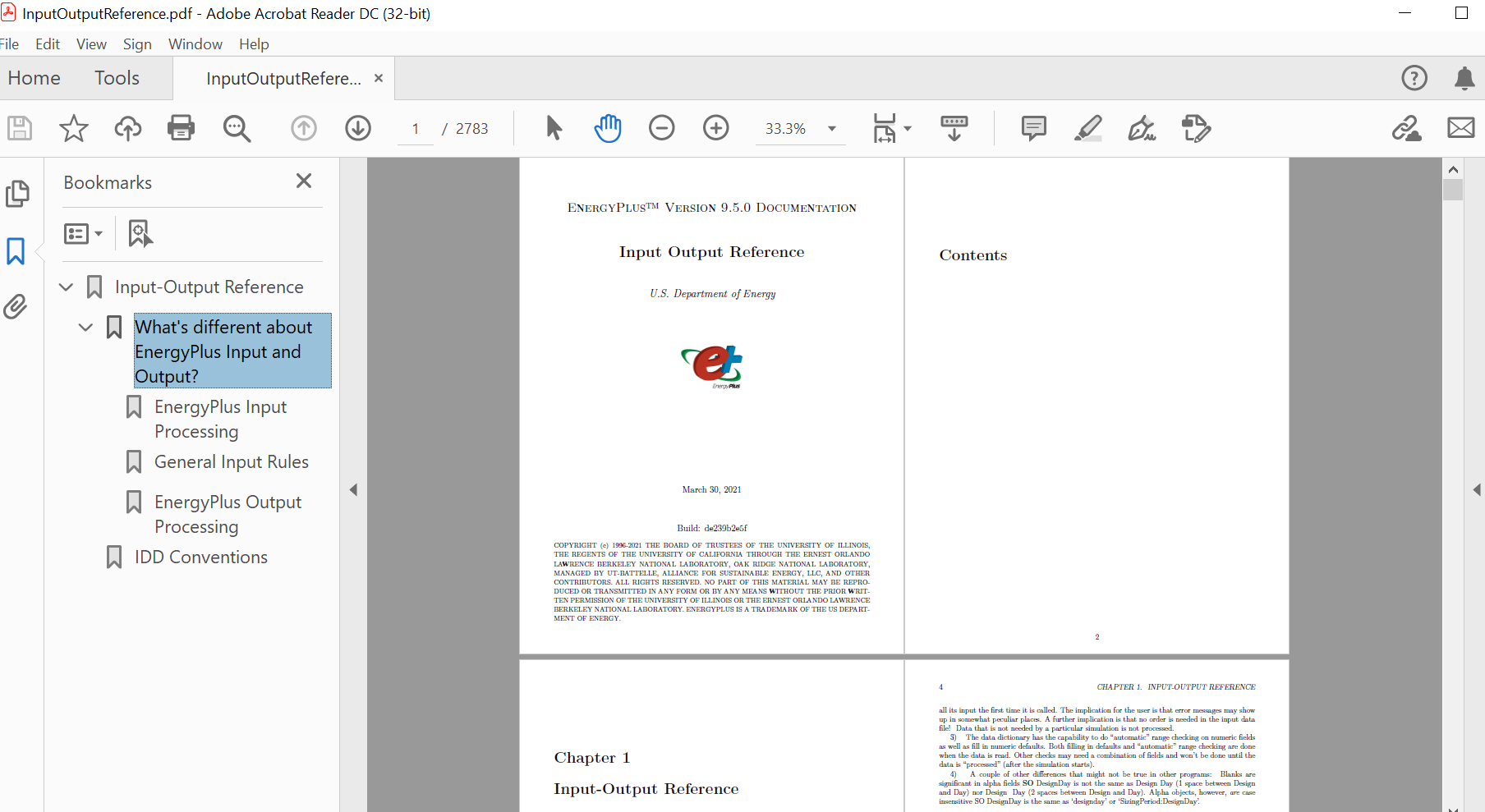The width and height of the screenshot is (1485, 812).
Task: Open the View menu
Action: (x=90, y=44)
